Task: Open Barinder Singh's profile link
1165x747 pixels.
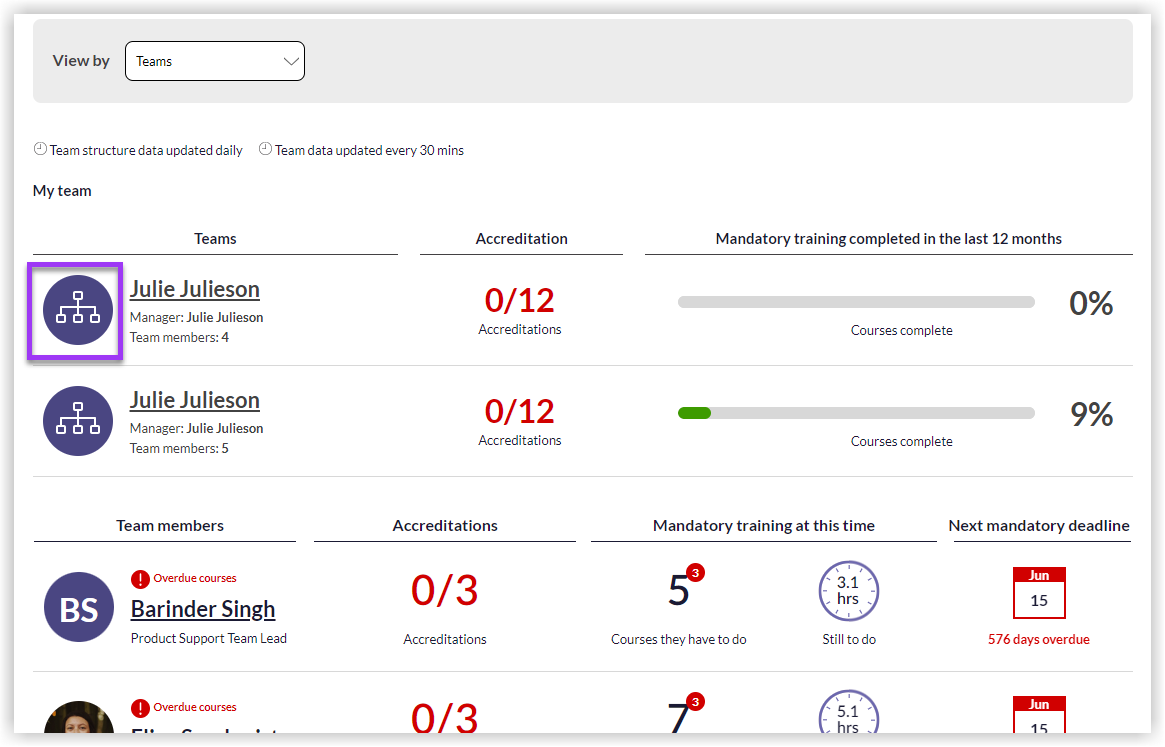Action: (x=203, y=609)
